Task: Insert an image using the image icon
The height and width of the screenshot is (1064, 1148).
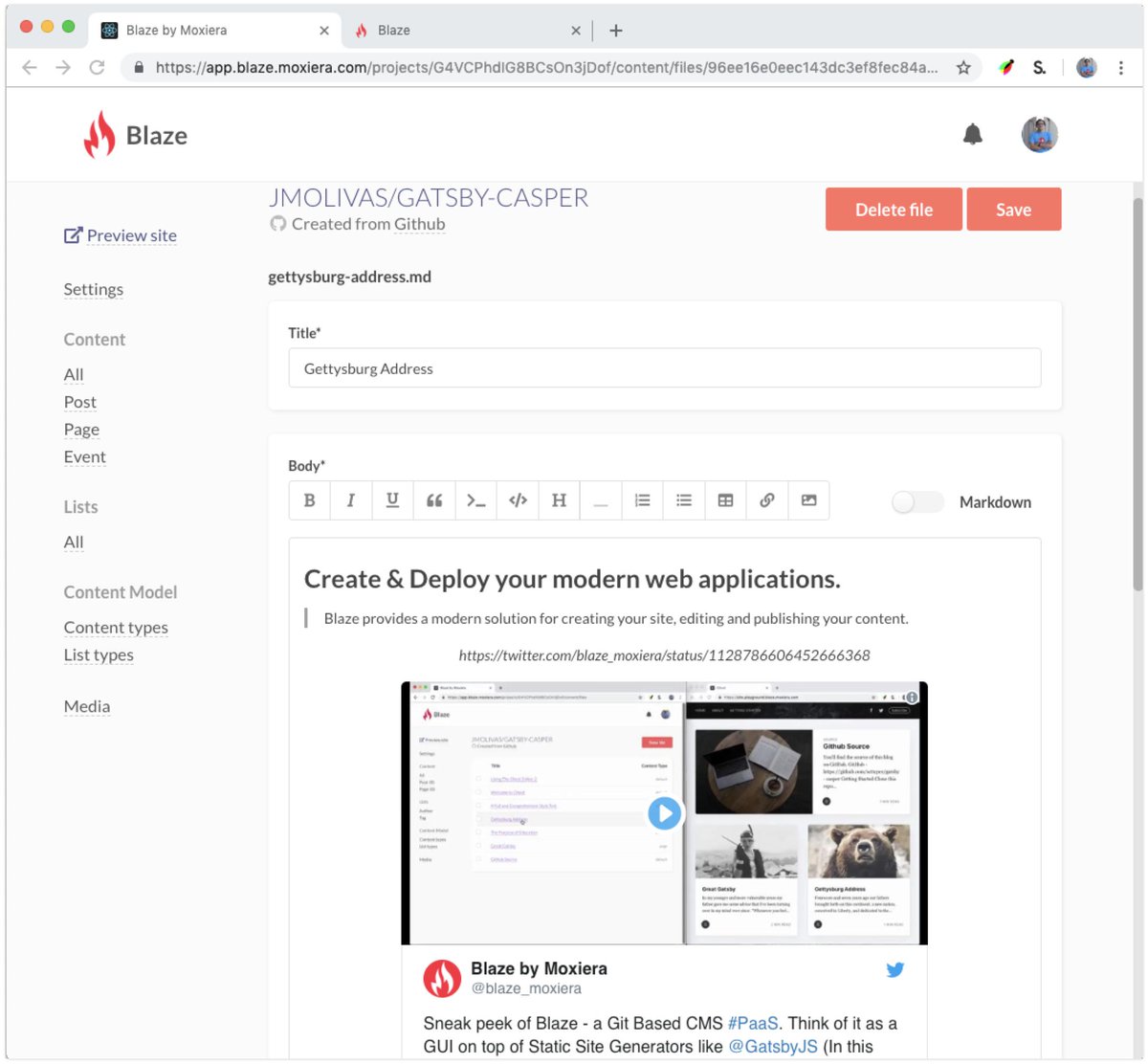Action: [x=808, y=500]
